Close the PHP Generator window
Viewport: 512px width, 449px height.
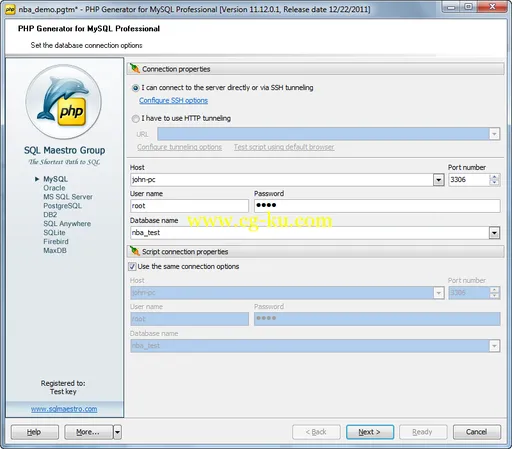click(492, 7)
